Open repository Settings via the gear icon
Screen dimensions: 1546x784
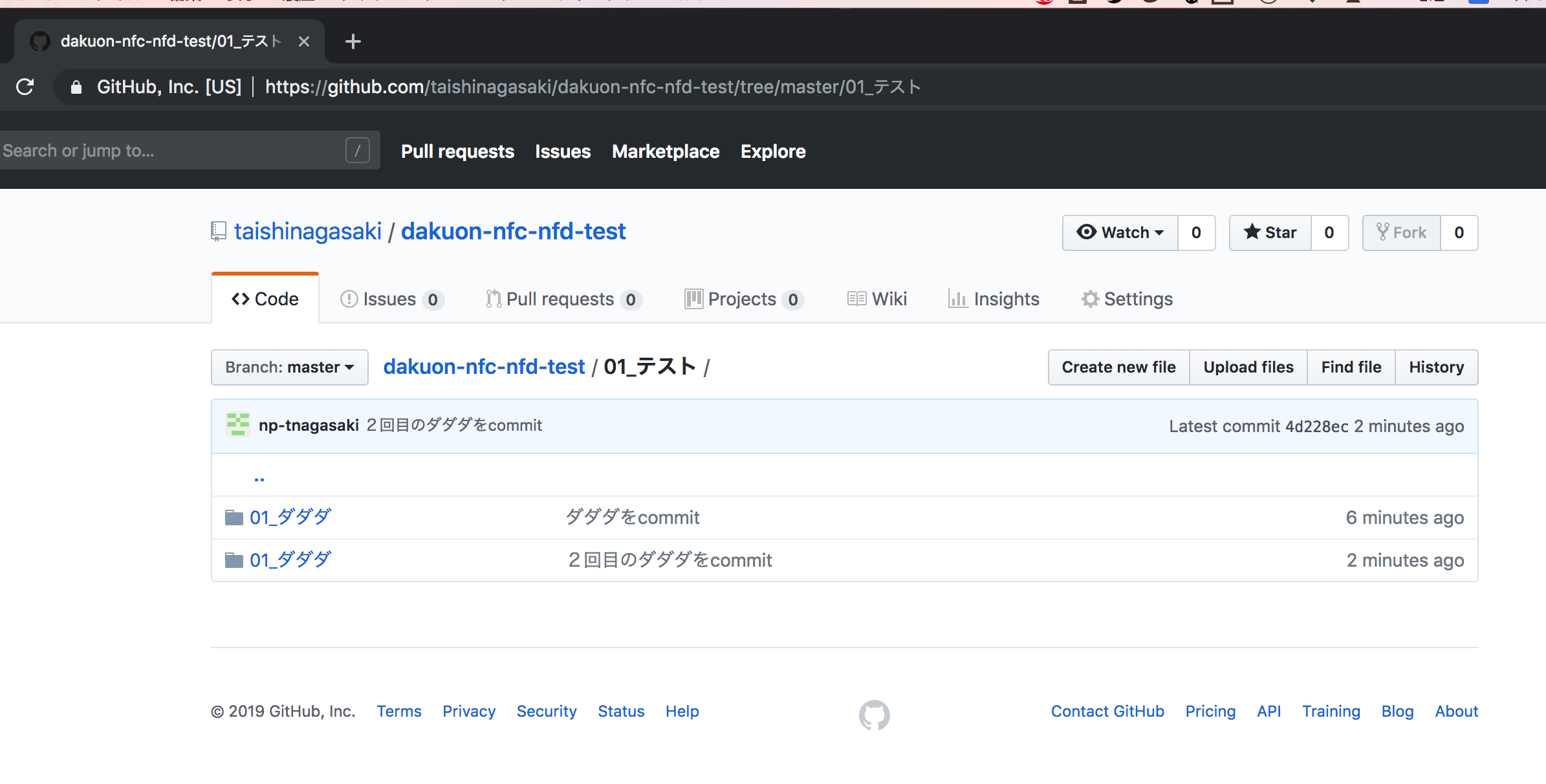pyautogui.click(x=1090, y=299)
